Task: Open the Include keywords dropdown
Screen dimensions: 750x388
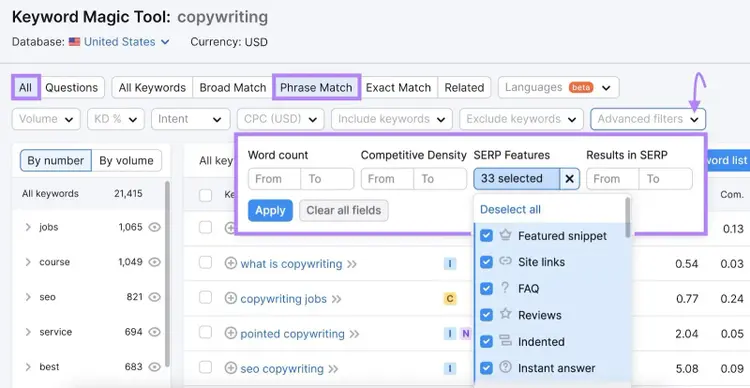Action: (392, 119)
